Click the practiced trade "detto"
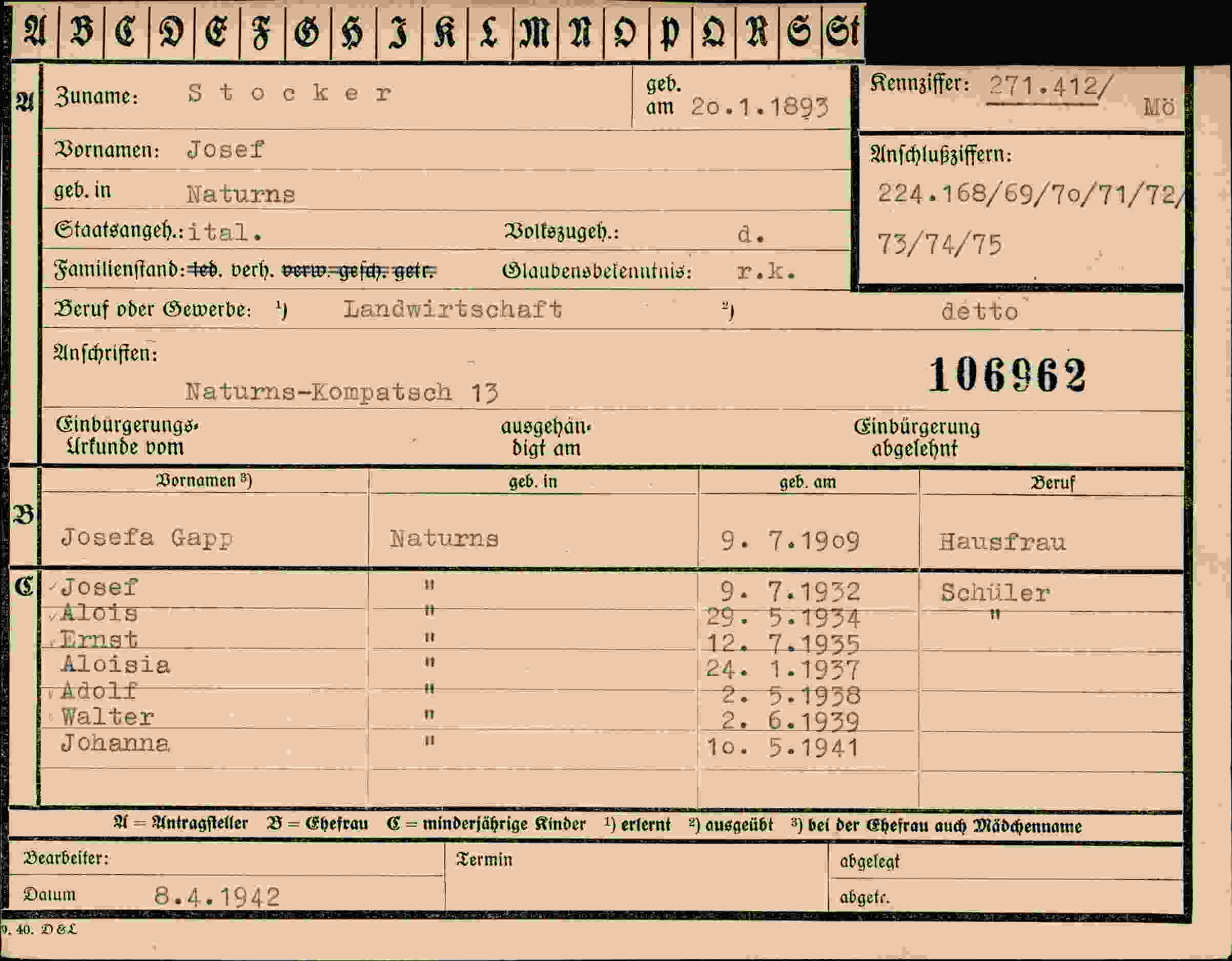Image resolution: width=1232 pixels, height=961 pixels. pos(979,311)
